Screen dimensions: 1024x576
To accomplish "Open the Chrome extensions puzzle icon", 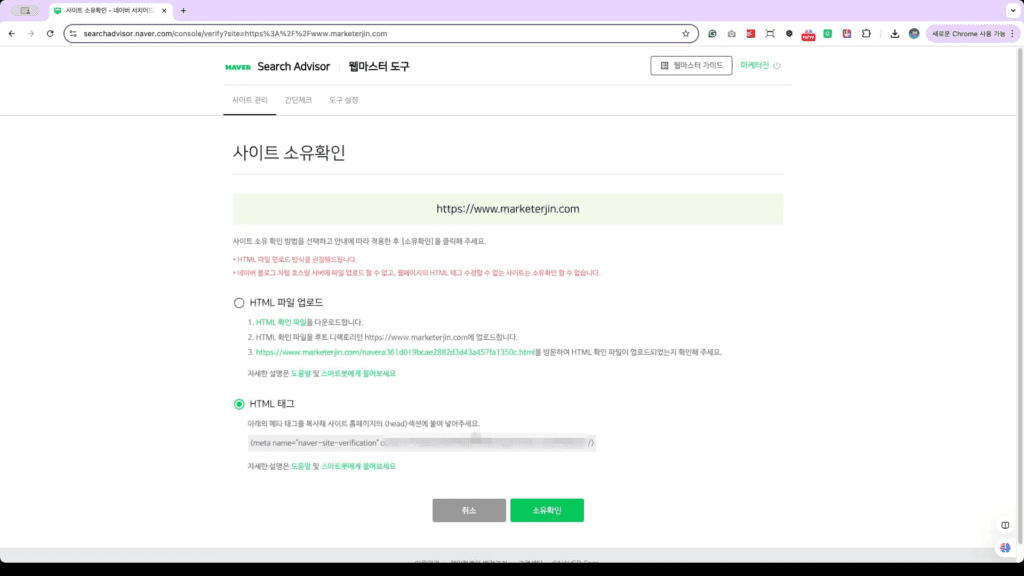I will coord(866,33).
